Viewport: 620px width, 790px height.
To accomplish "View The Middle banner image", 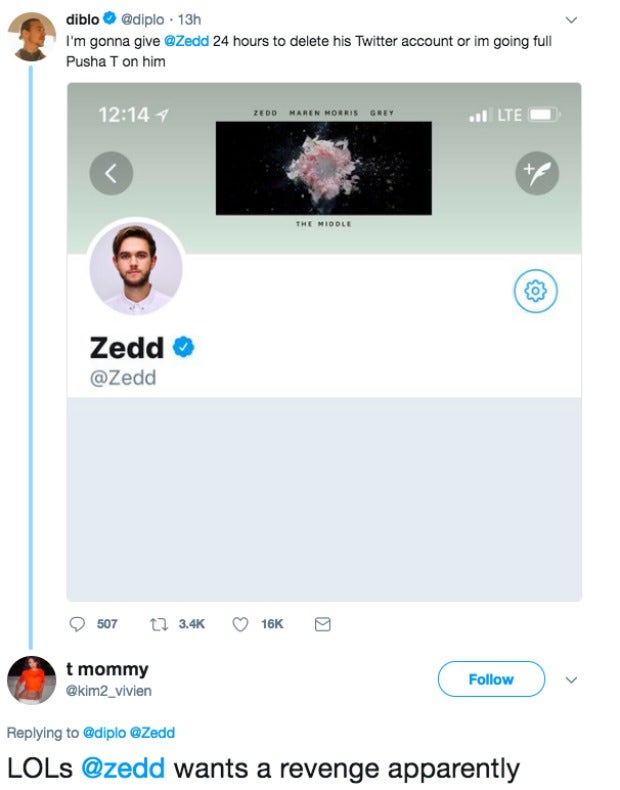I will 323,168.
